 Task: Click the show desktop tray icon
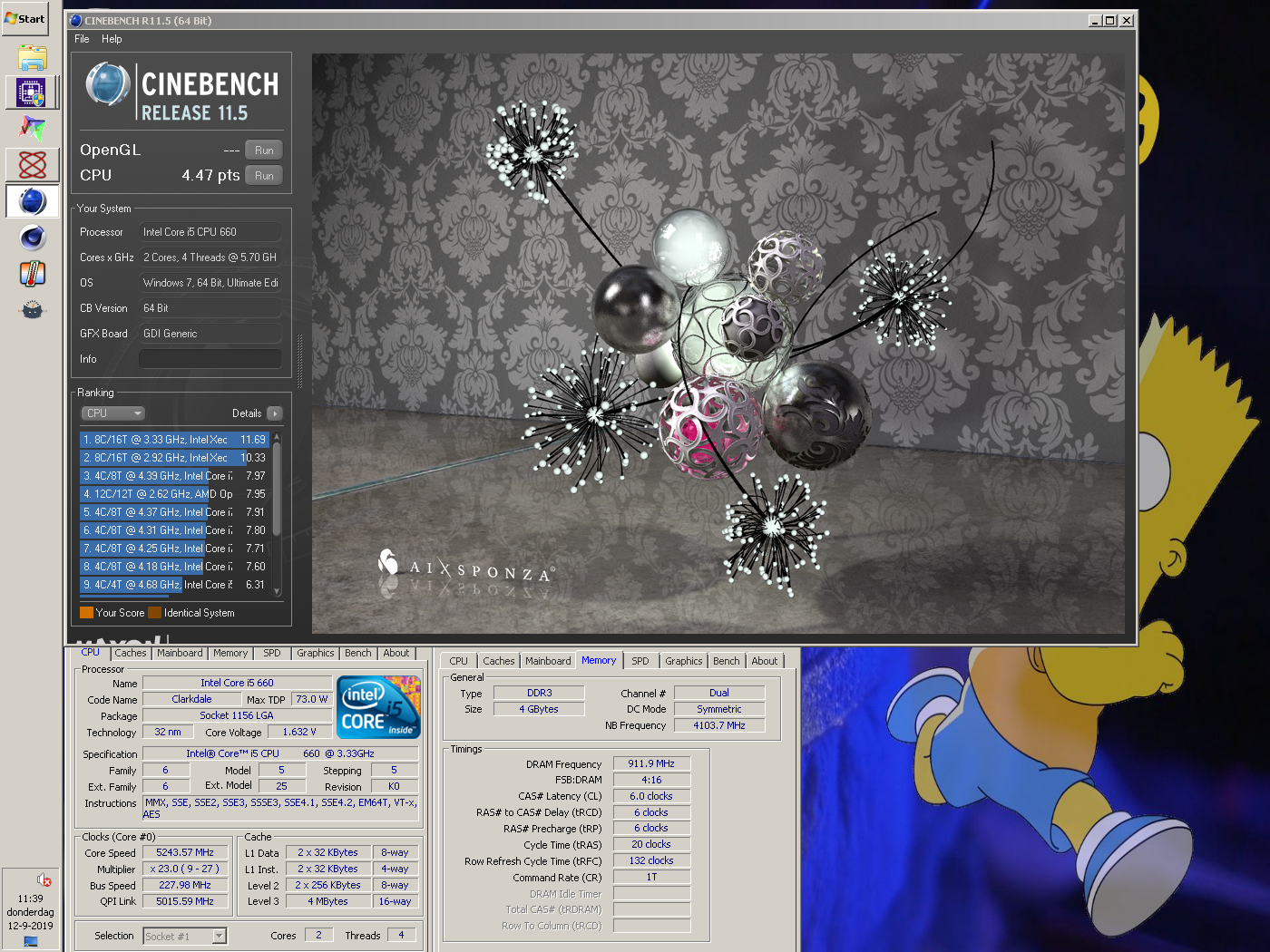click(x=31, y=941)
